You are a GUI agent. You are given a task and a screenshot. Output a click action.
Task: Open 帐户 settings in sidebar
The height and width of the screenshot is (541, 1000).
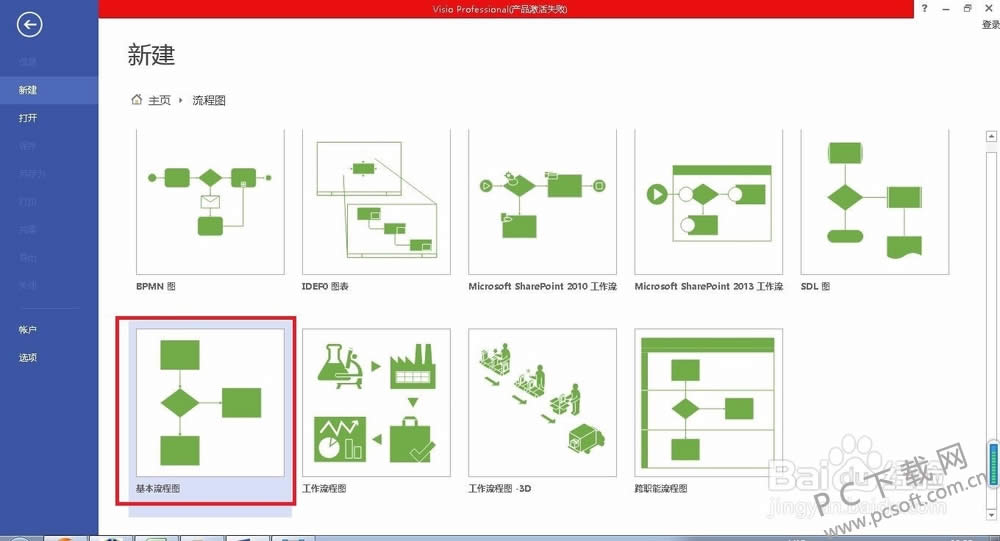(x=28, y=330)
